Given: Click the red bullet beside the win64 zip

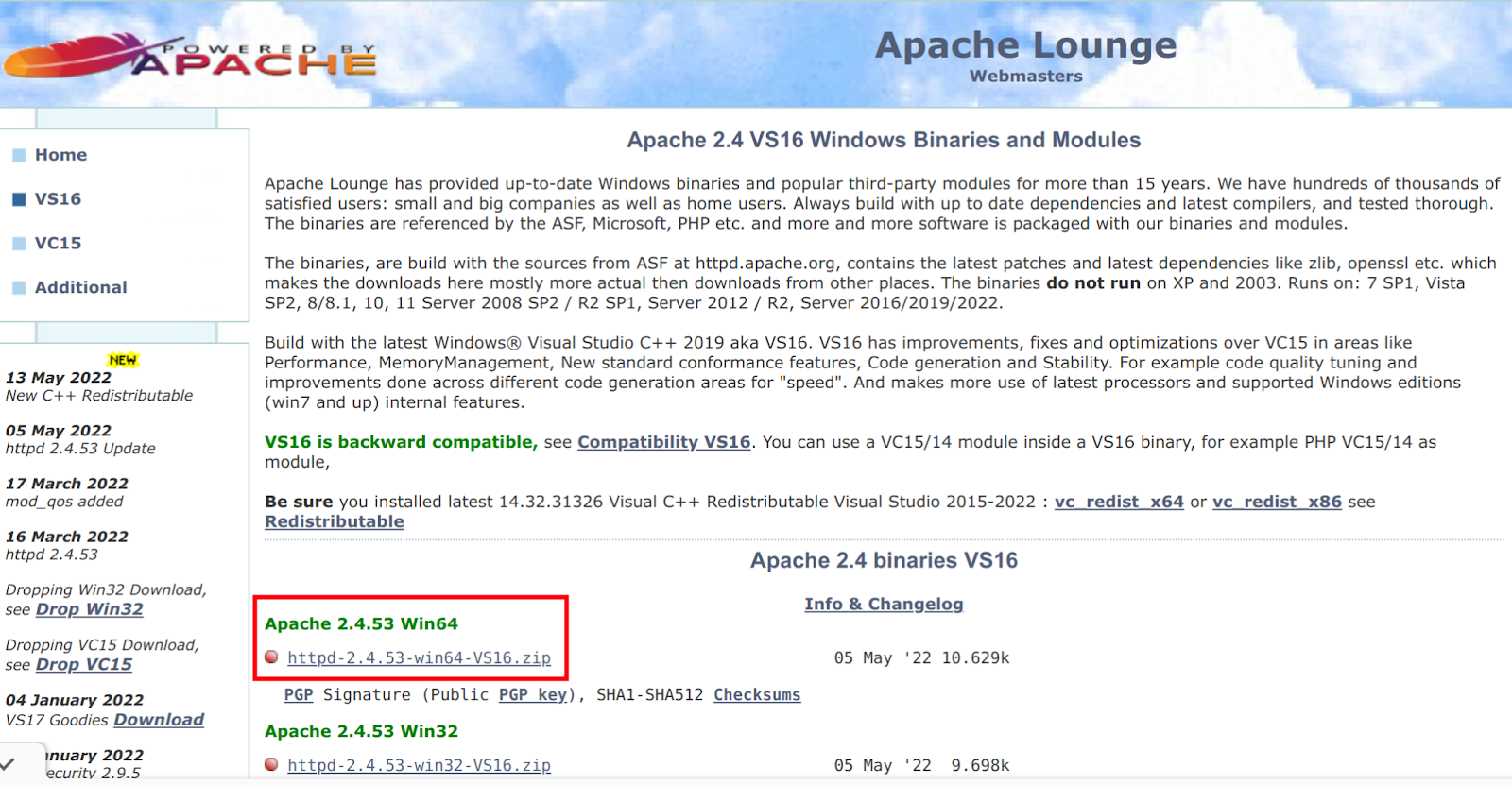Looking at the screenshot, I should coord(271,657).
